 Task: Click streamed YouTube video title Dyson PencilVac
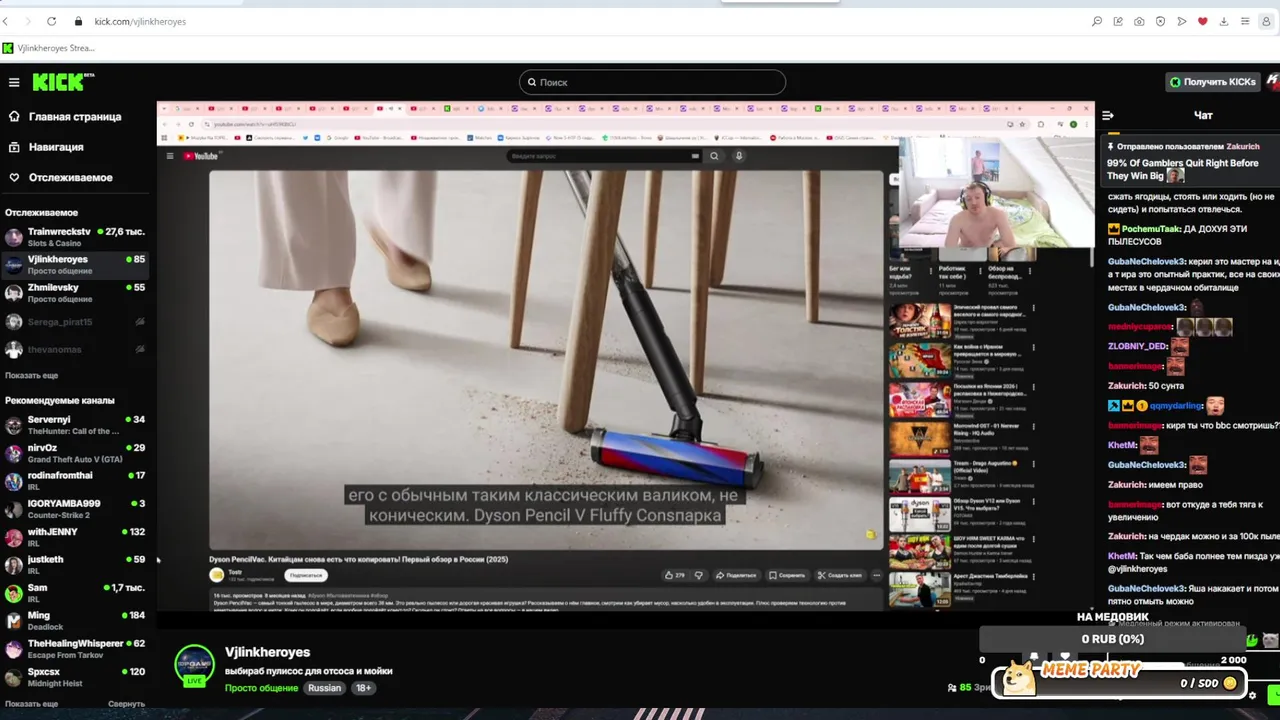(358, 559)
